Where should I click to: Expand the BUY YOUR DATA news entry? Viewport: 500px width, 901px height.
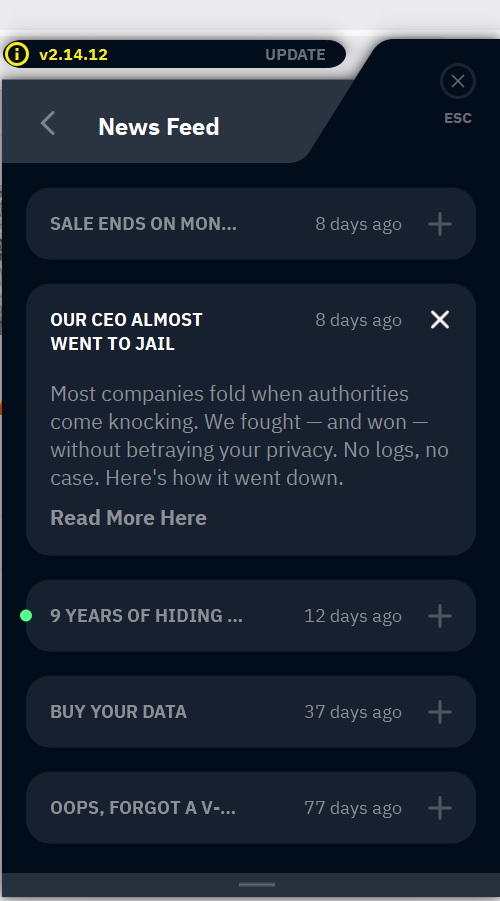(251, 711)
